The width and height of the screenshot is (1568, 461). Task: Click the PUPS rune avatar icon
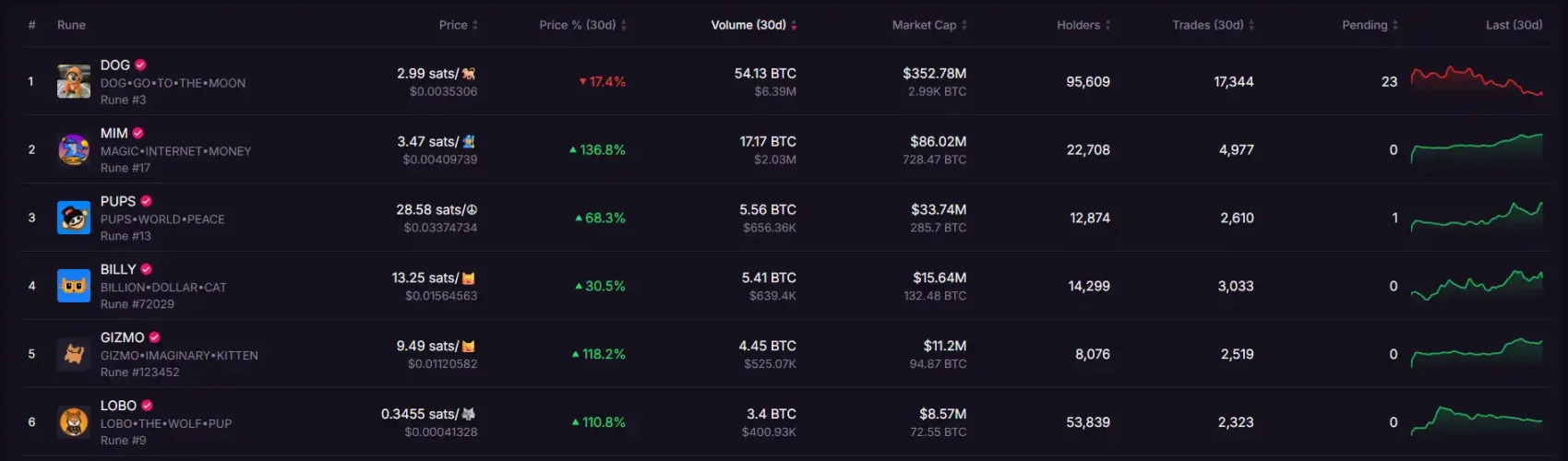point(74,218)
